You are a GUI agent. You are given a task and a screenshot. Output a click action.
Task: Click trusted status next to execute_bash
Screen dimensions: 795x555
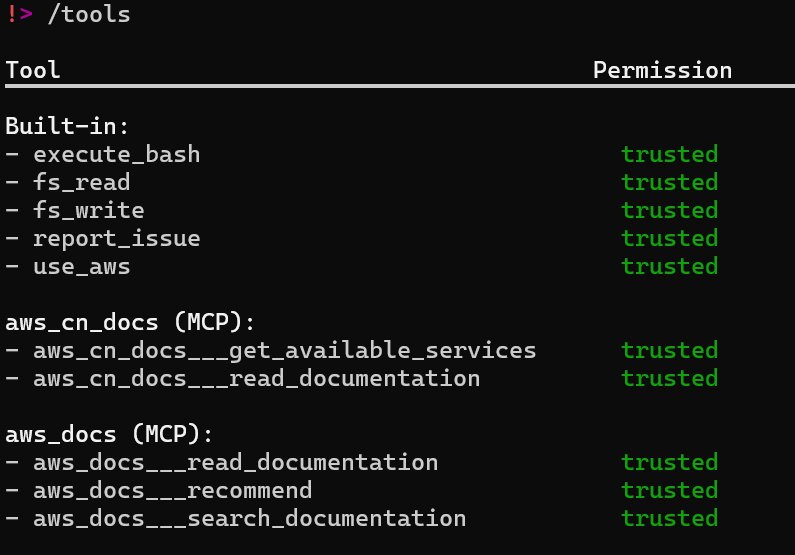670,155
